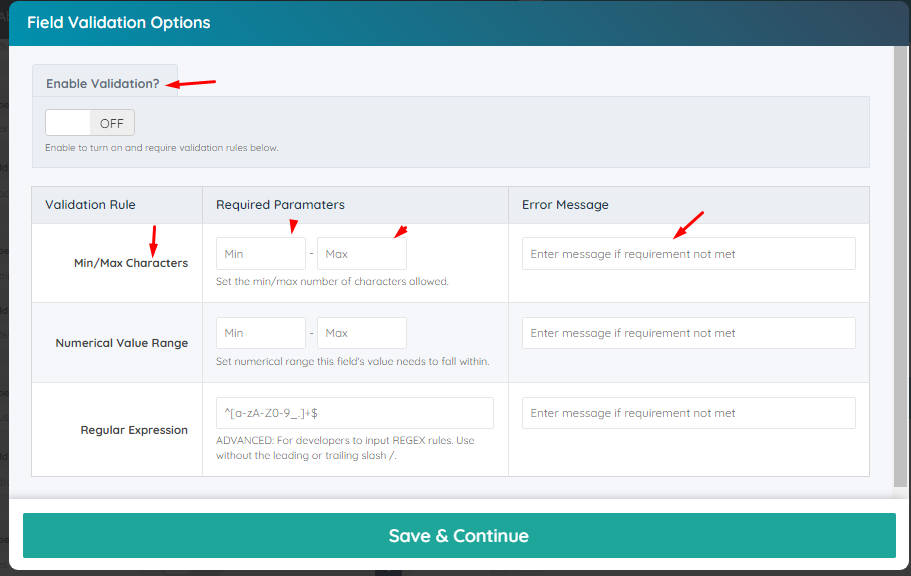Screen dimensions: 911x576
Task: Toggle the Enable Validation OFF switch
Action: [89, 123]
